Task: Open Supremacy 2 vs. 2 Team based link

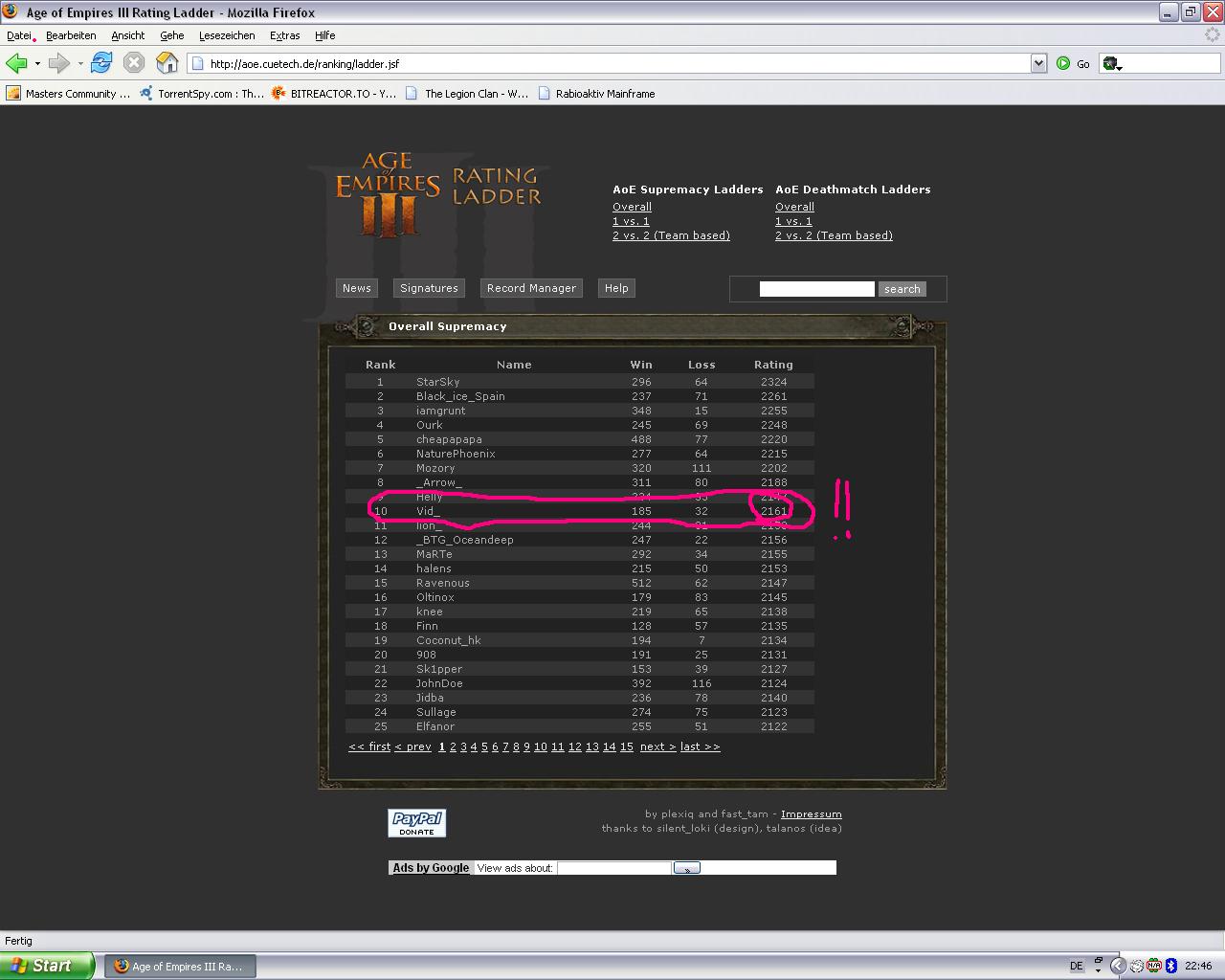Action: point(671,235)
